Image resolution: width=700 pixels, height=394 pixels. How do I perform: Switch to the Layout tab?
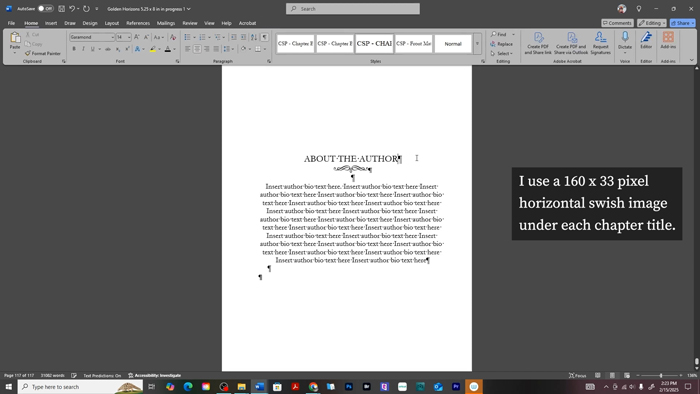(x=112, y=23)
